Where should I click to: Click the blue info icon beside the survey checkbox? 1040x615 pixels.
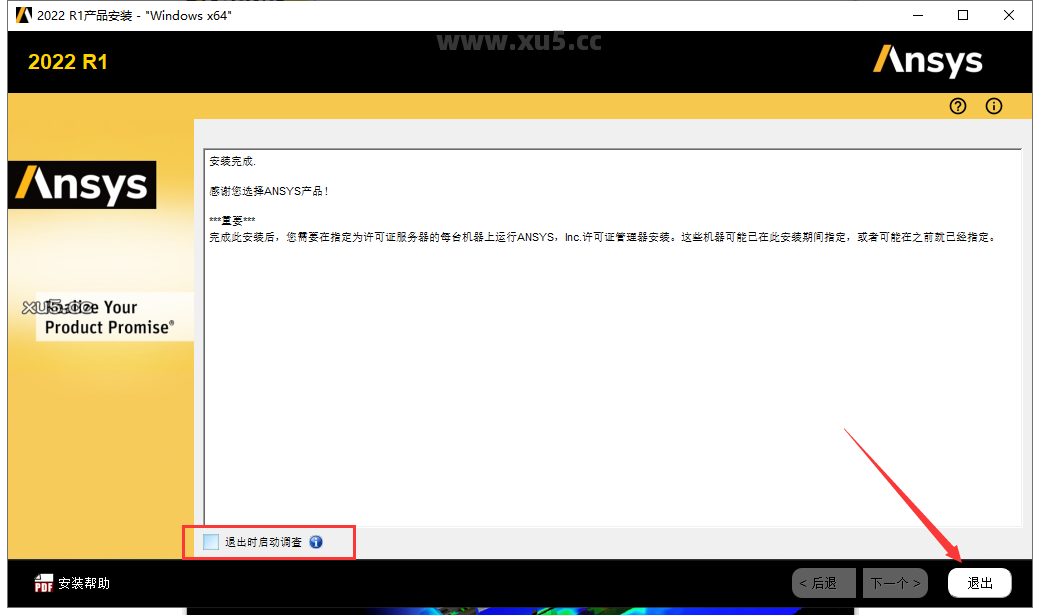tap(316, 542)
